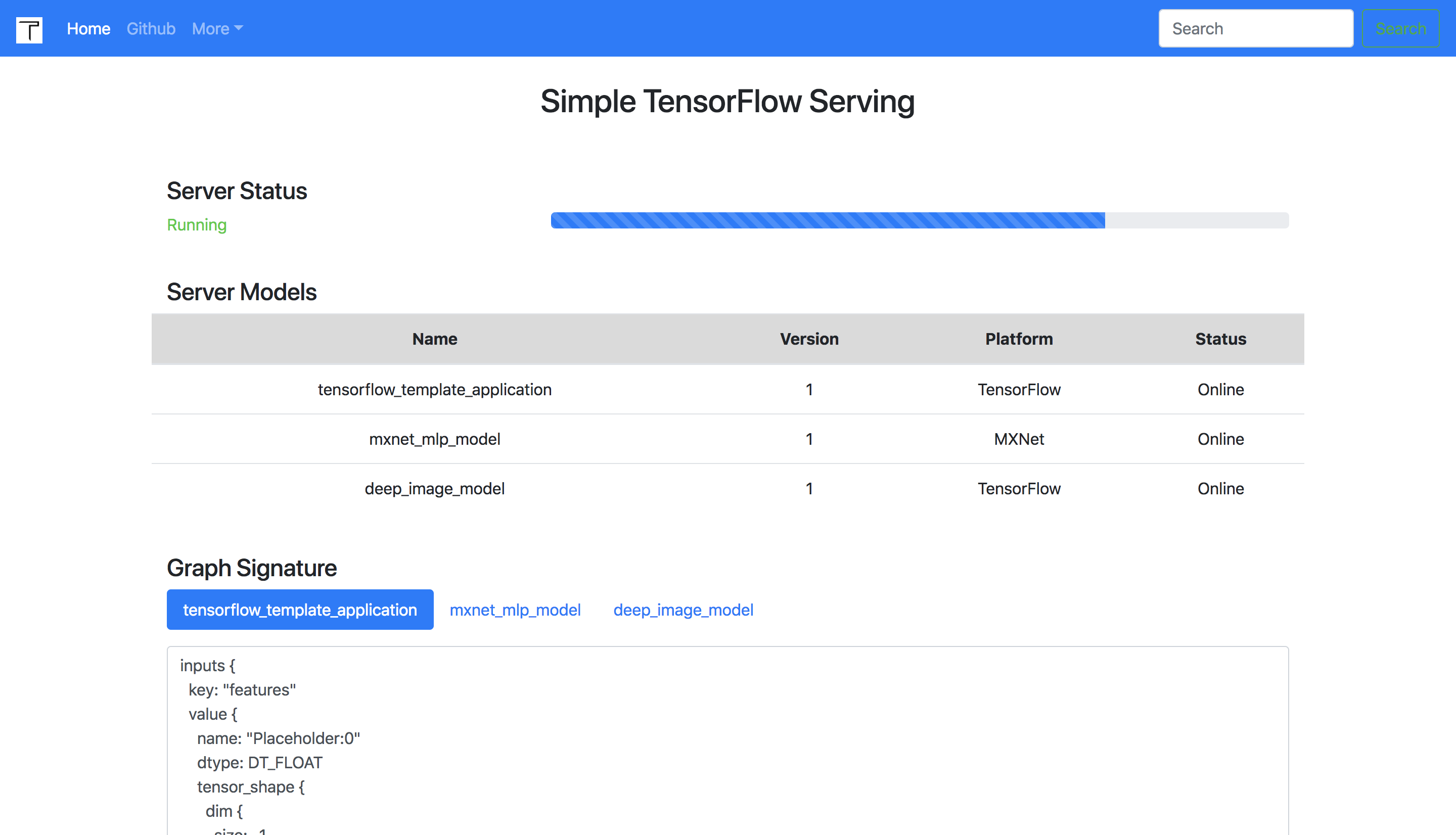Screen dimensions: 1456x835
Task: Sort models by the Name column header
Action: [x=434, y=339]
